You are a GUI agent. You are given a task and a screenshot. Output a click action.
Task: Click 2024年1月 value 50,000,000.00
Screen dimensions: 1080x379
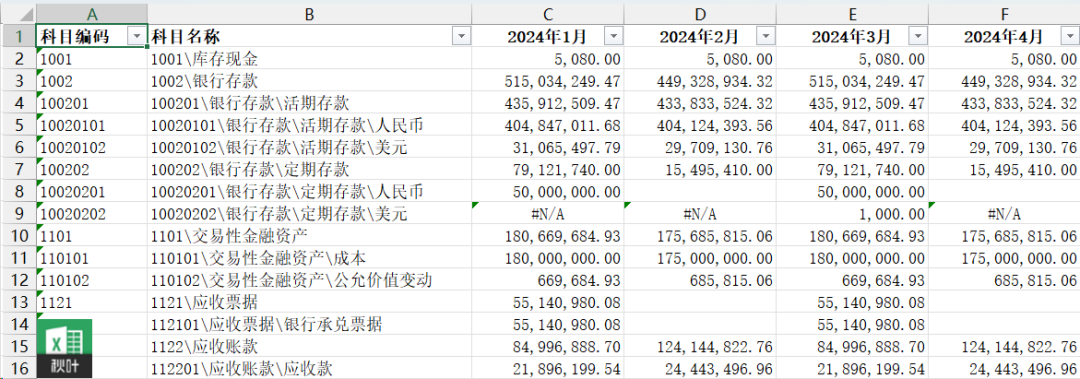point(548,192)
